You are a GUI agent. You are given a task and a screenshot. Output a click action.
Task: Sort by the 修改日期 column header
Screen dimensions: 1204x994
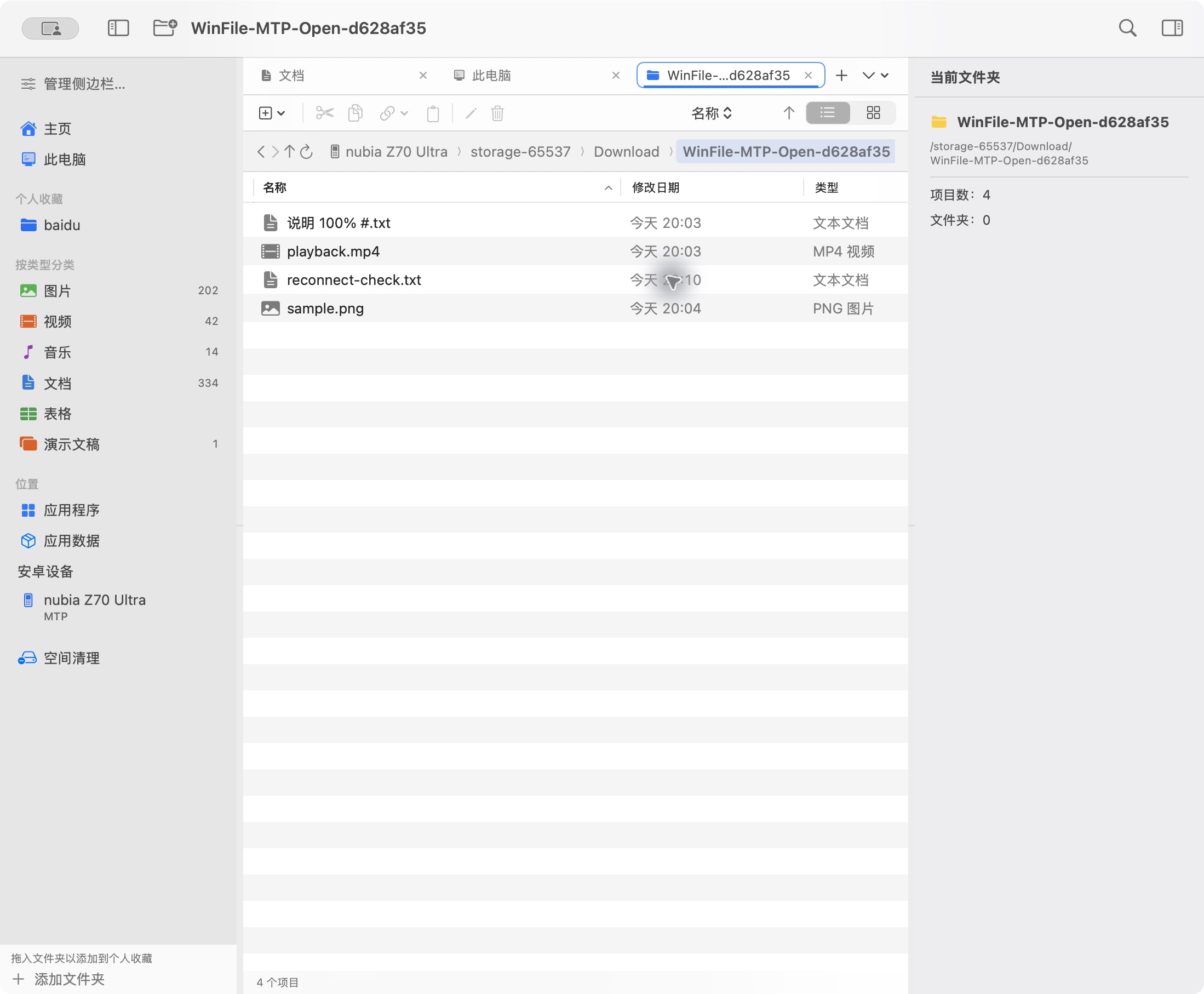[x=712, y=188]
